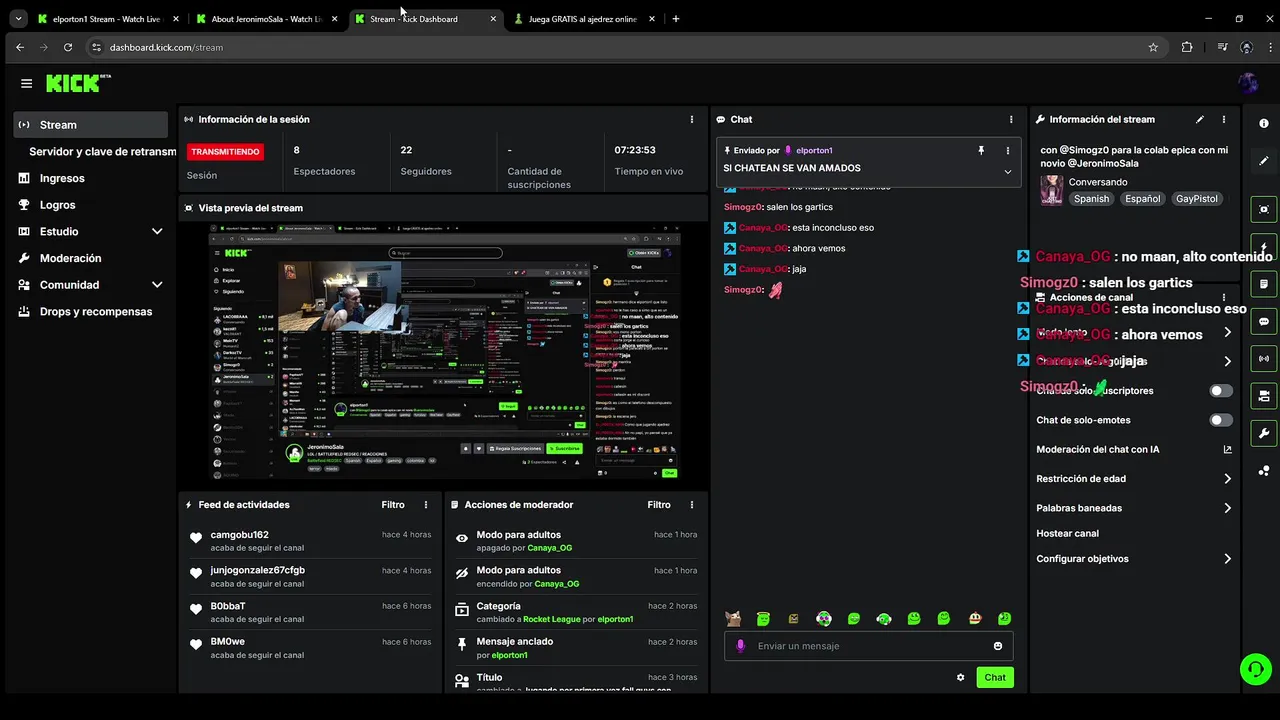This screenshot has width=1280, height=720.
Task: Click the Spanish tag
Action: (1091, 199)
